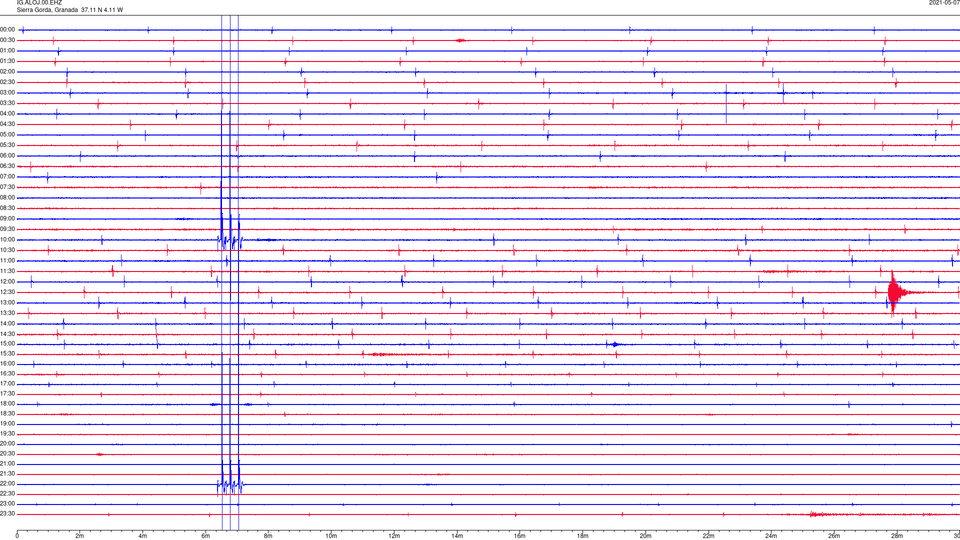This screenshot has height=540, width=960.
Task: Select the 08:00 trace time label
Action: [8, 198]
